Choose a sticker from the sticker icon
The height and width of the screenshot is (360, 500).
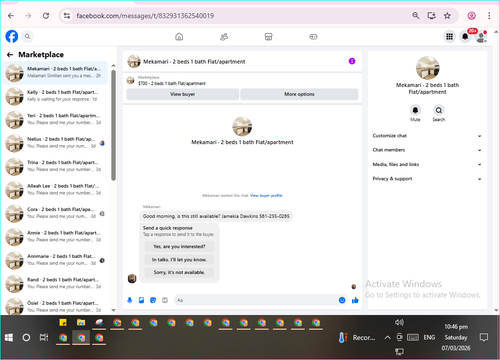[x=153, y=300]
